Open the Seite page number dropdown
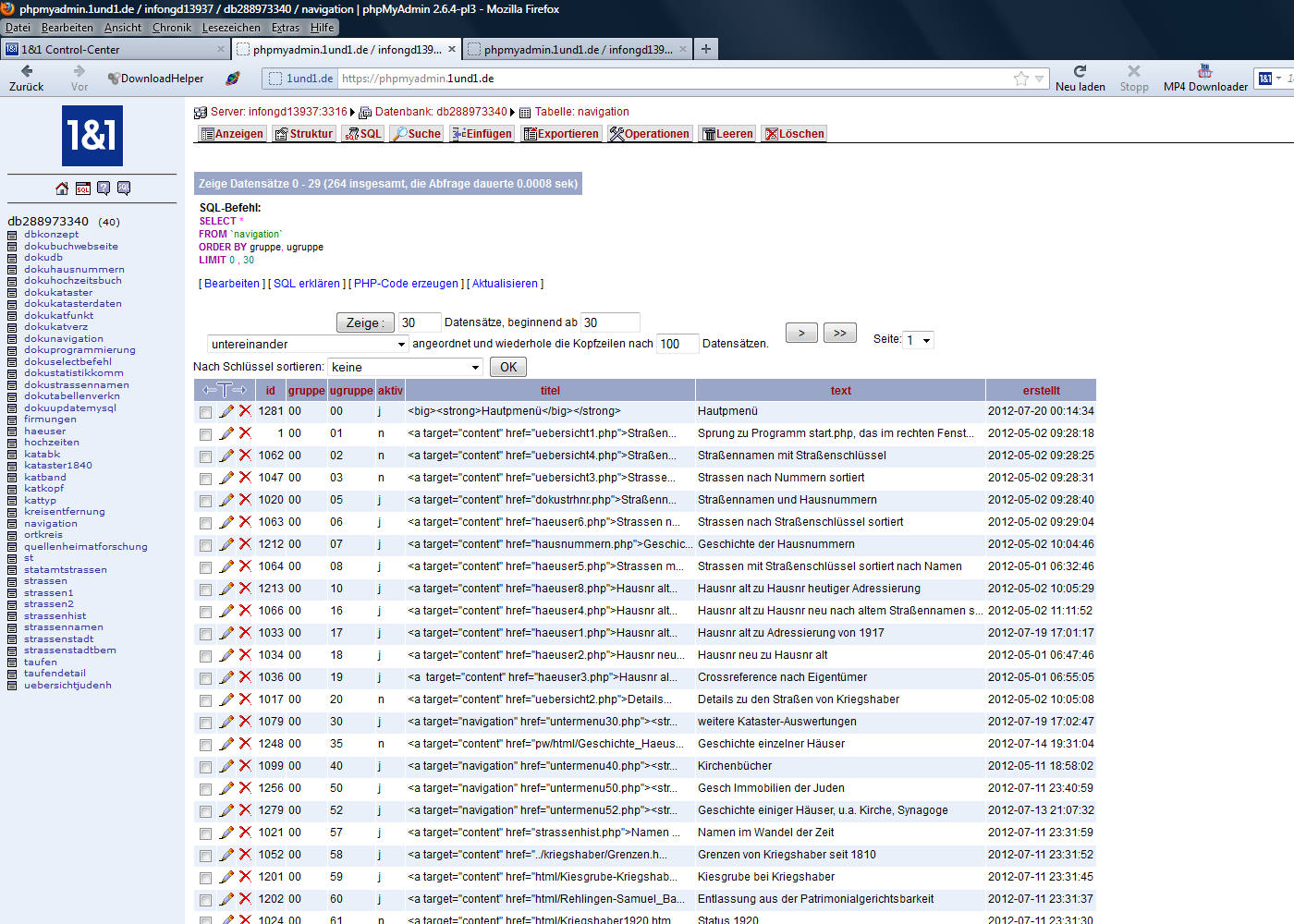The height and width of the screenshot is (924, 1294). (919, 340)
